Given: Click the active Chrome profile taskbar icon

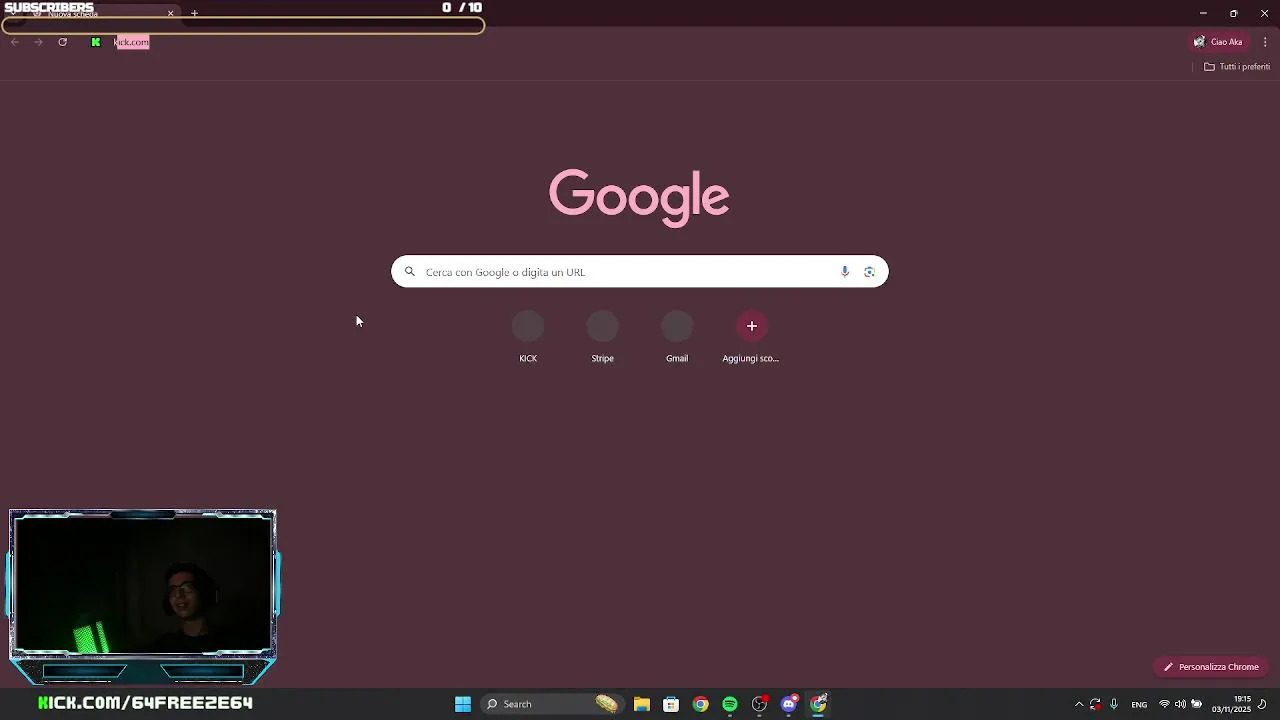Looking at the screenshot, I should [x=819, y=704].
